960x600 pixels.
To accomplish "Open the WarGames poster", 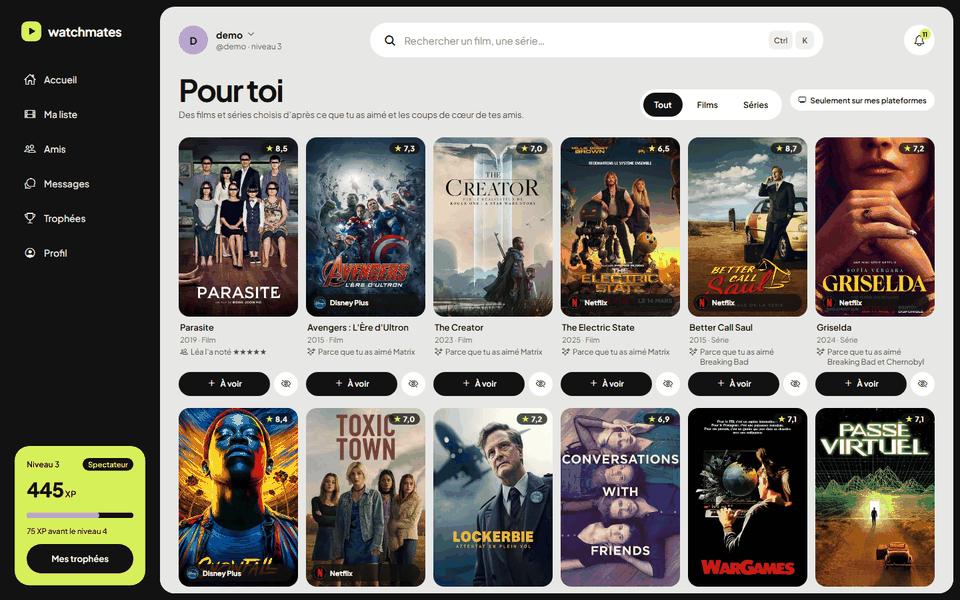I will 748,497.
